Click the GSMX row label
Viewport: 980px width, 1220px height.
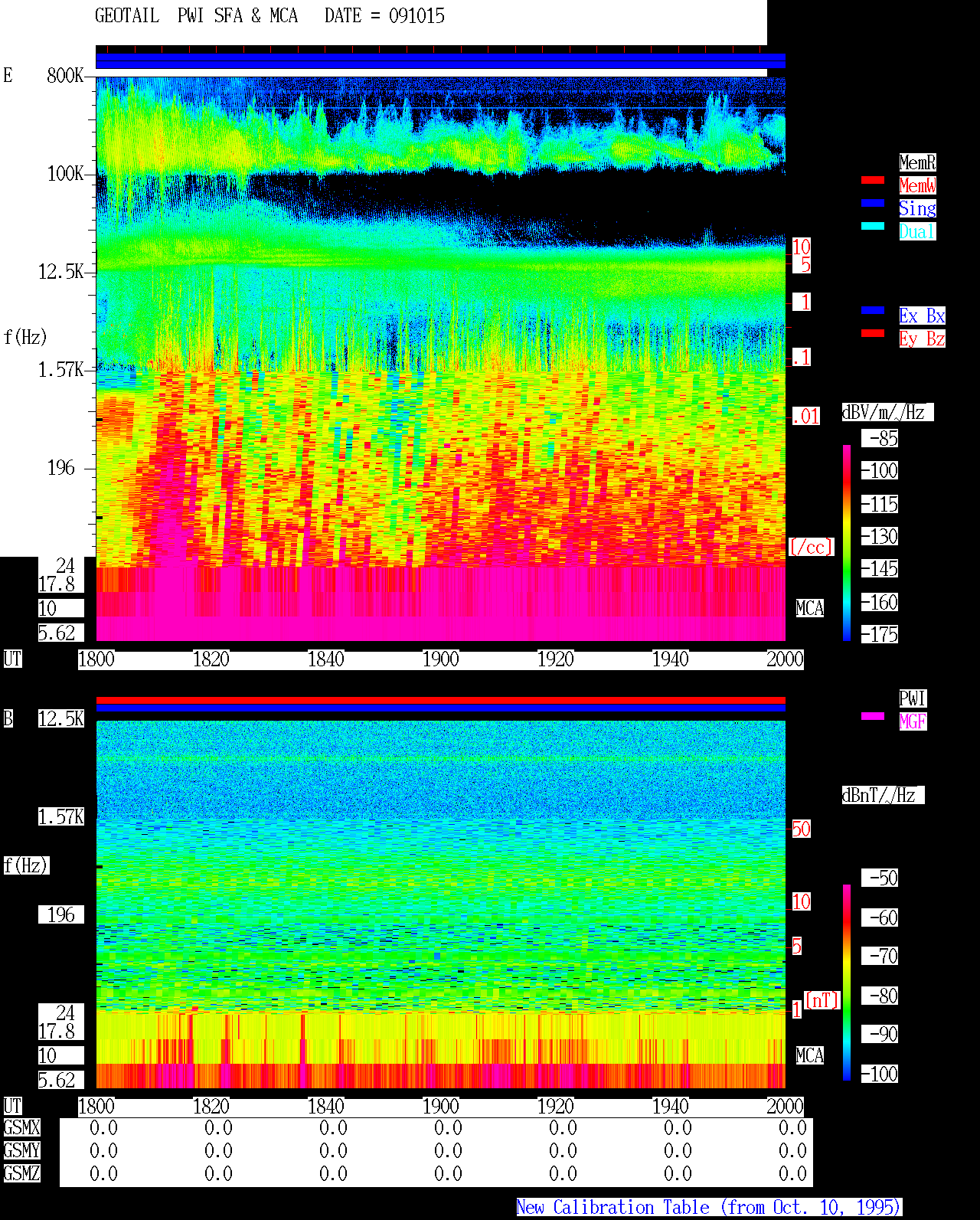click(21, 1127)
